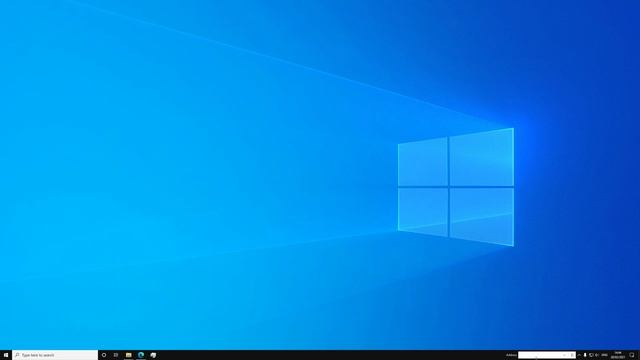Click the microphone tray icon
Image resolution: width=640 pixels, height=360 pixels.
(585, 355)
